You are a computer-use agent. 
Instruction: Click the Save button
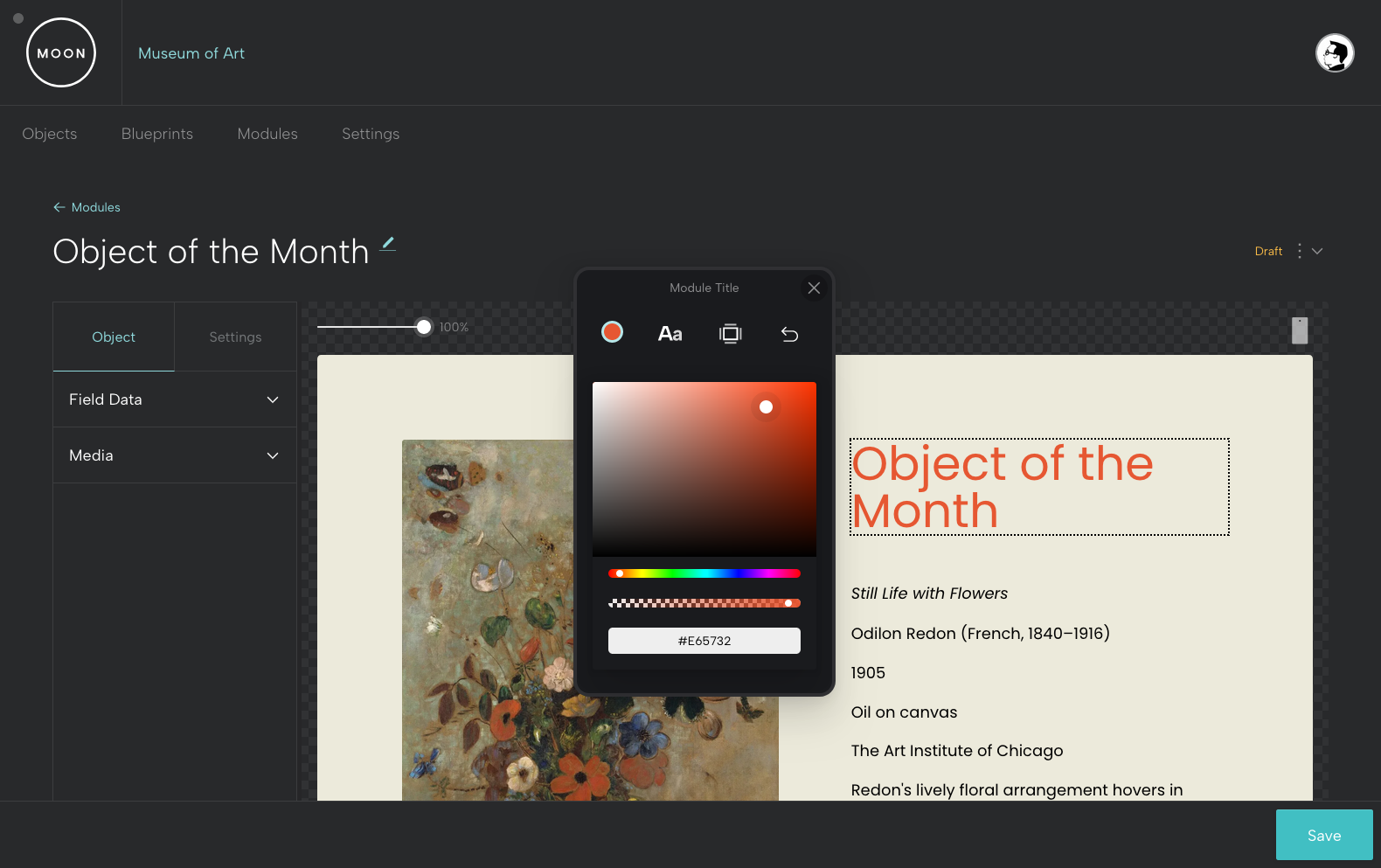[x=1324, y=835]
